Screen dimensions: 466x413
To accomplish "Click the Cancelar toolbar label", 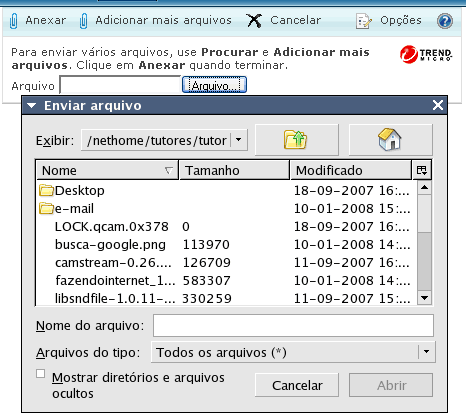I will pos(295,20).
